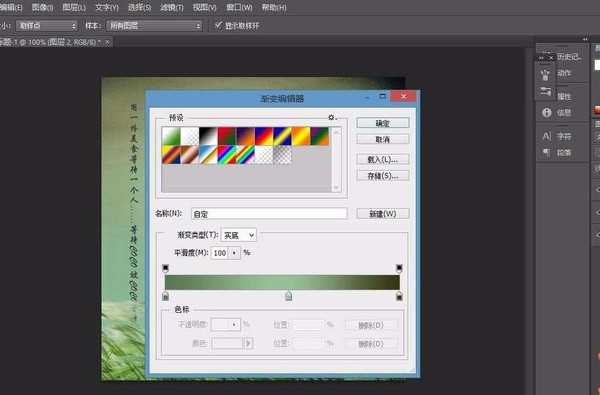Click the 新建(W) new gradient button
The height and width of the screenshot is (395, 600).
pyautogui.click(x=383, y=214)
